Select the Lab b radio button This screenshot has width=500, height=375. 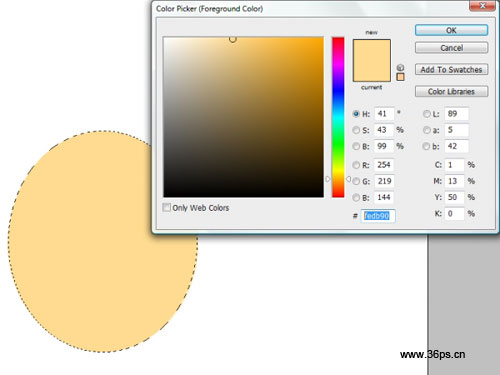click(x=426, y=146)
